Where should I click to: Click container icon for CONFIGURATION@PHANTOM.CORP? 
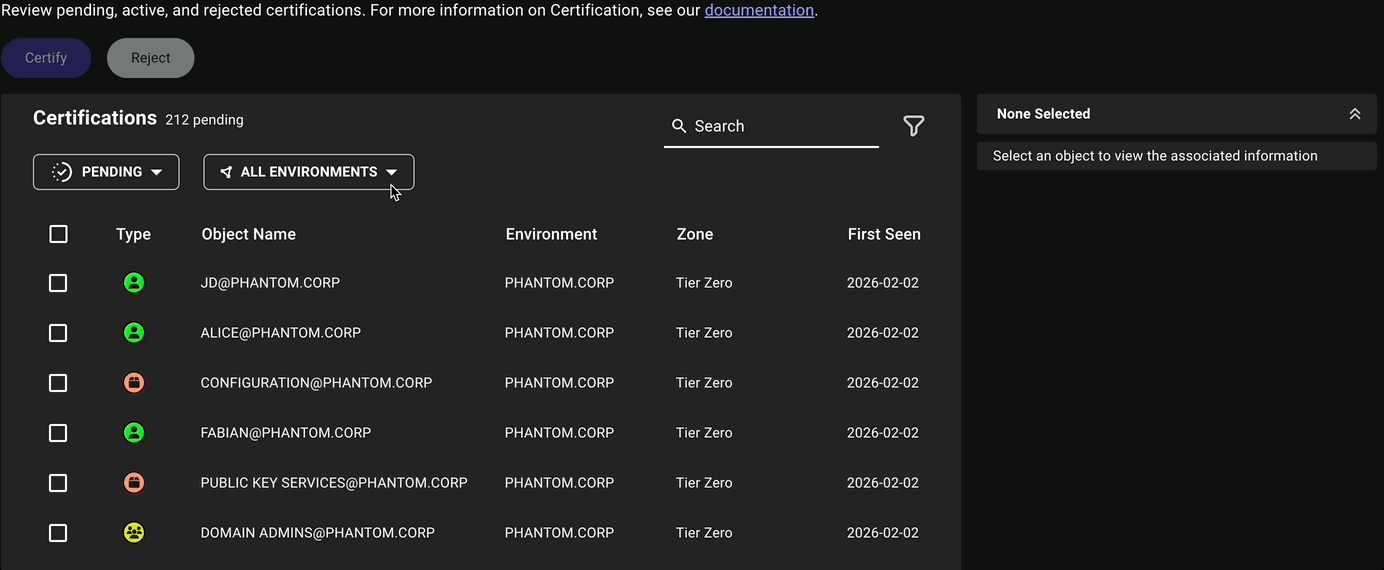coord(134,383)
